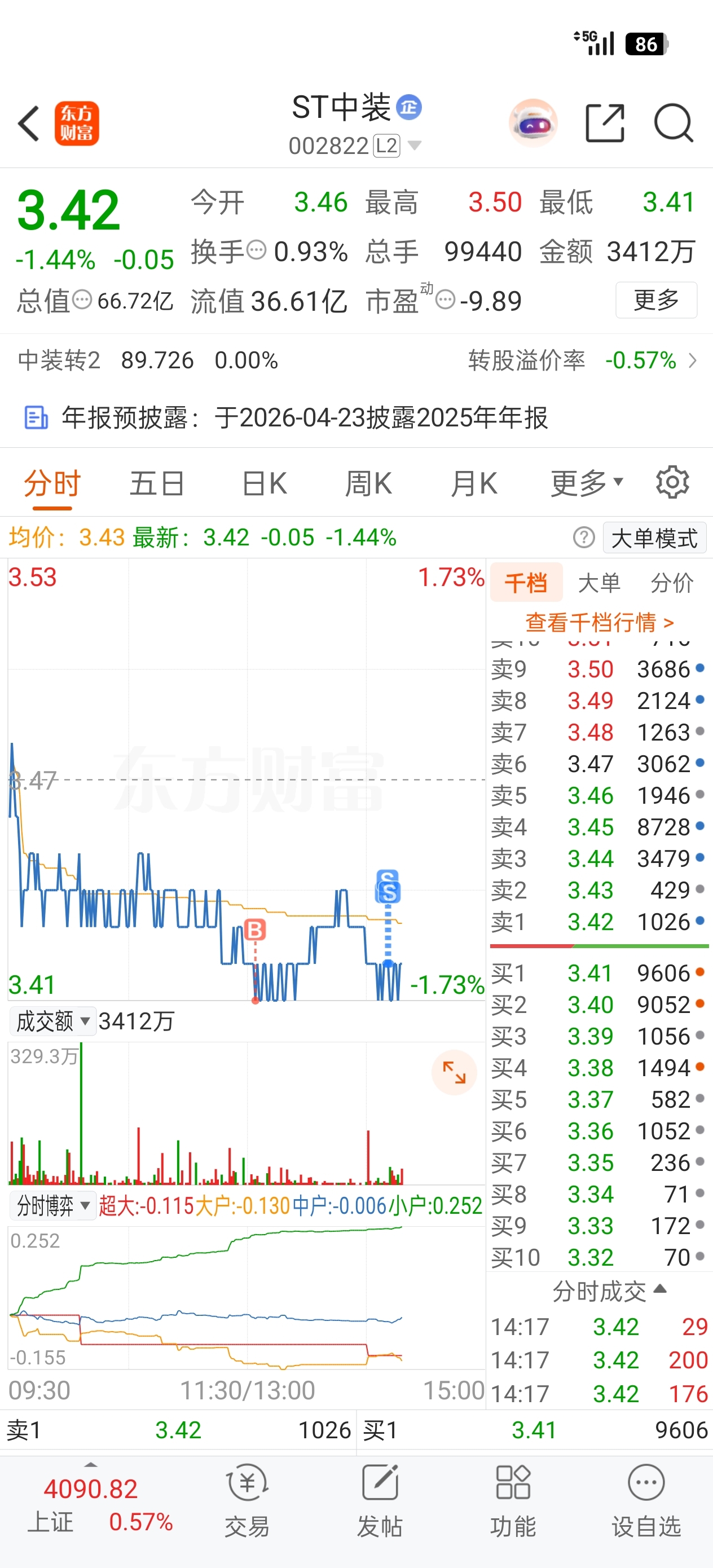Tap the 卖9 blue dot indicator
Viewport: 713px width, 1568px height.
(x=699, y=668)
